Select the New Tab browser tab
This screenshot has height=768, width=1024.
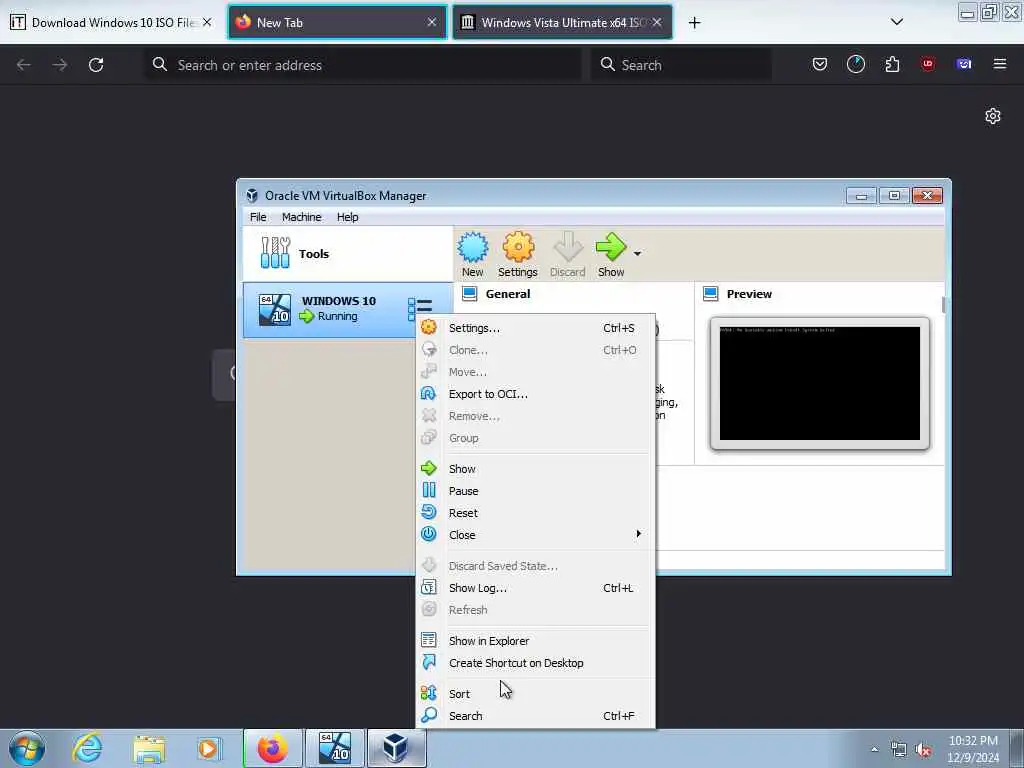coord(337,22)
